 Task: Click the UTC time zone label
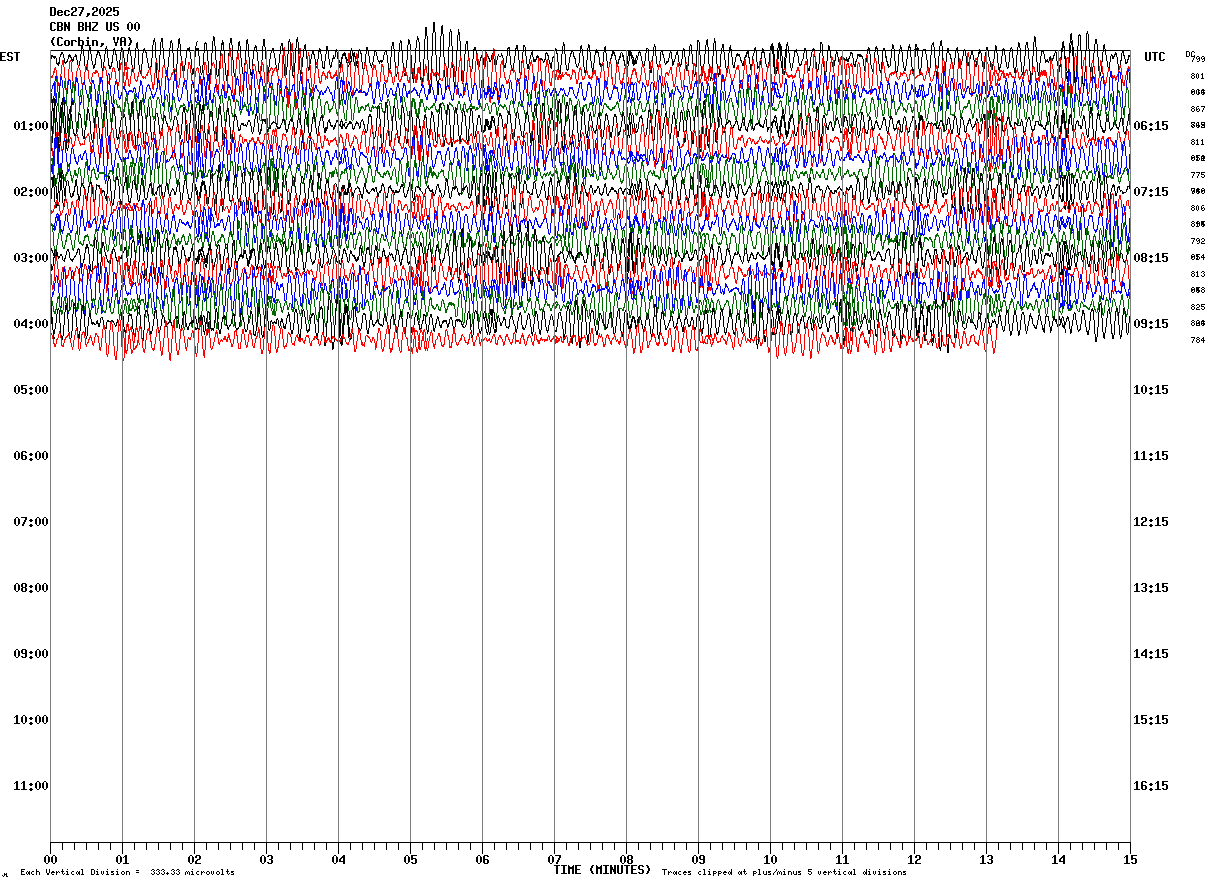[x=1155, y=57]
